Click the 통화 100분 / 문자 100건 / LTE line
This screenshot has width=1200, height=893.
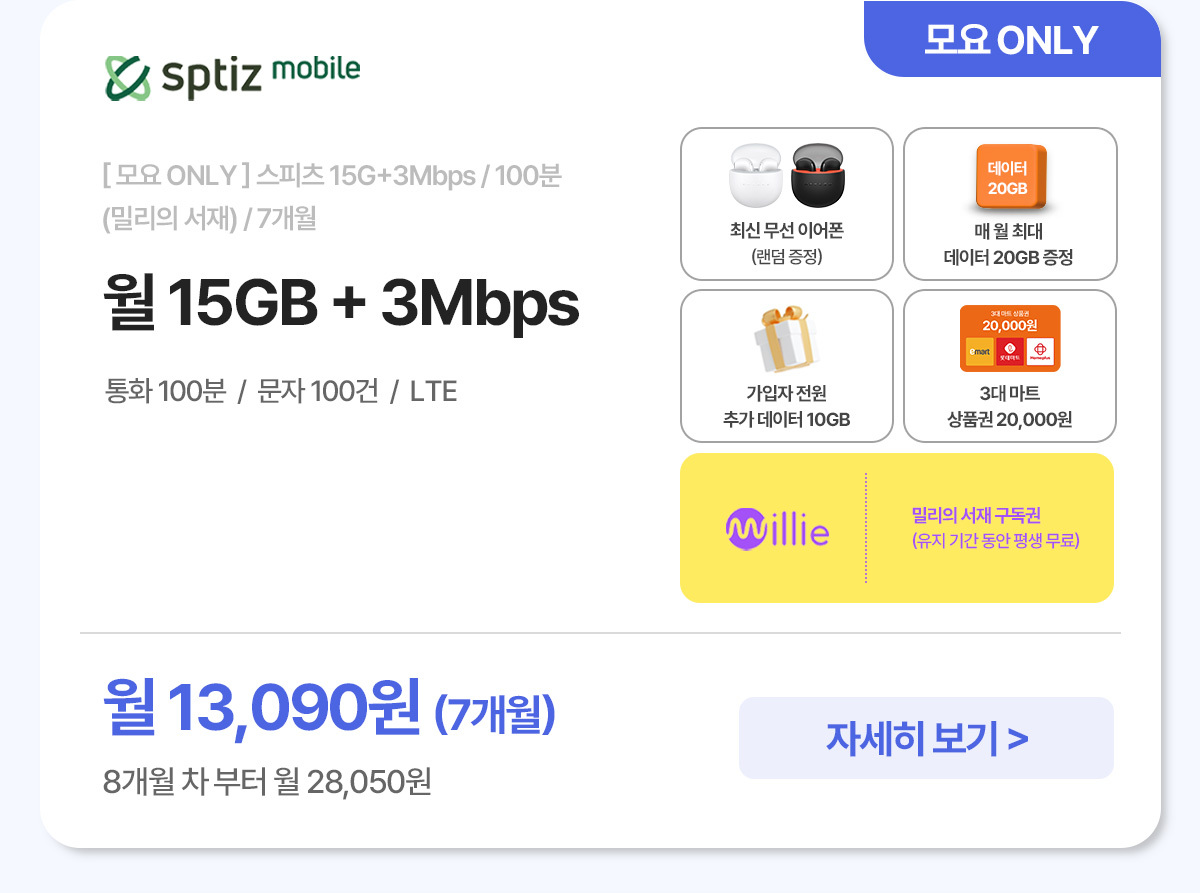(281, 391)
